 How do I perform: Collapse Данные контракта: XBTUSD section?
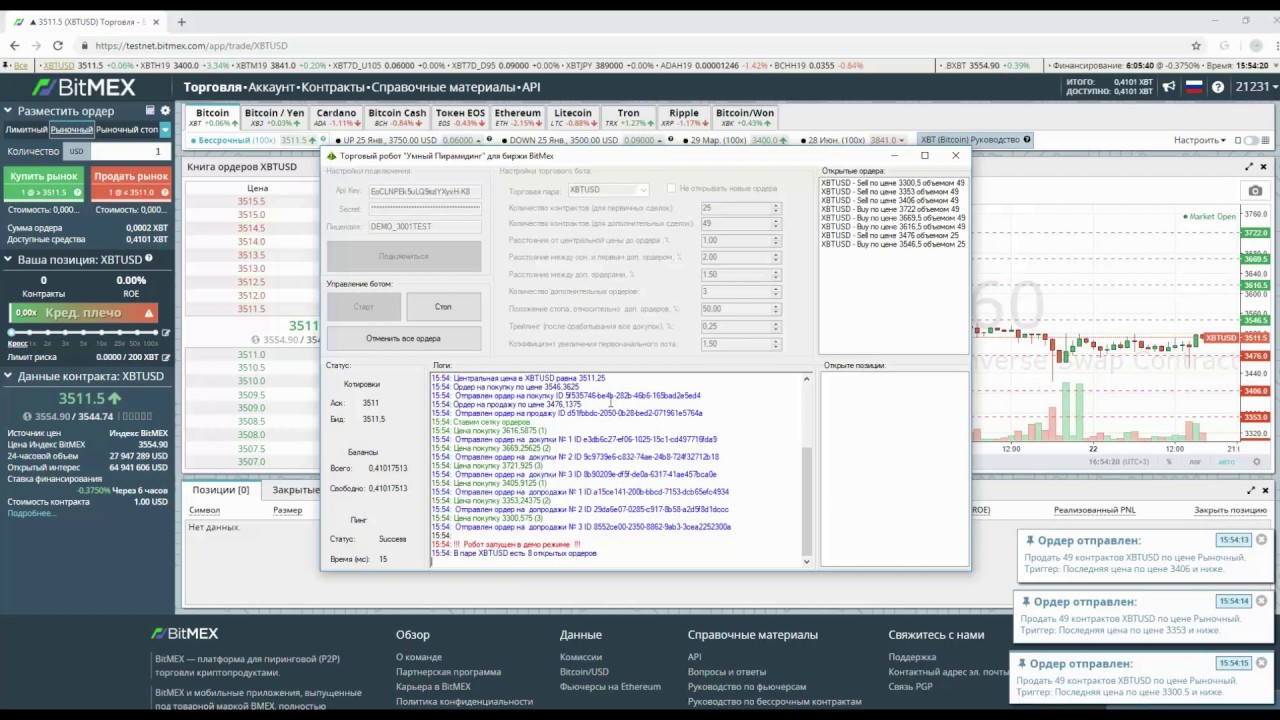(8, 376)
